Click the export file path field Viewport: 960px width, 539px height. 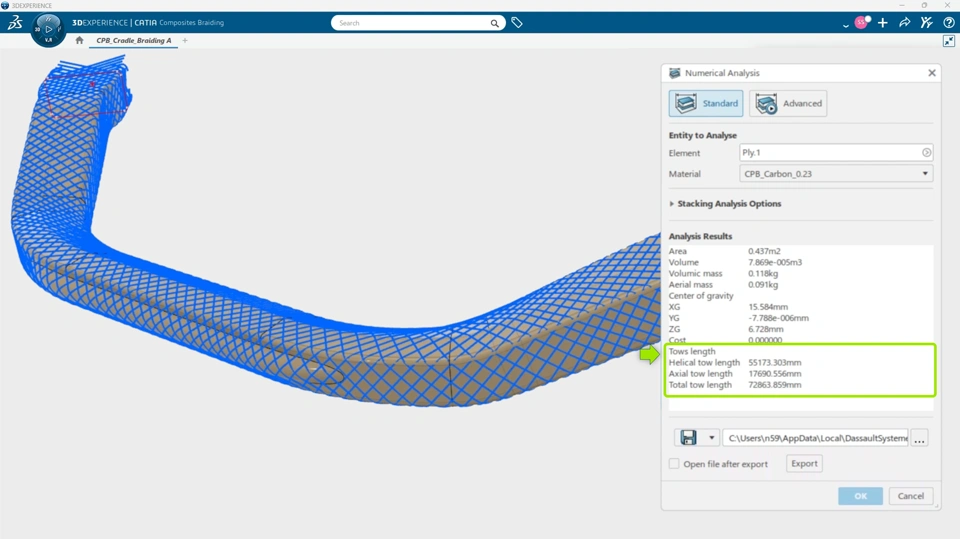[816, 438]
